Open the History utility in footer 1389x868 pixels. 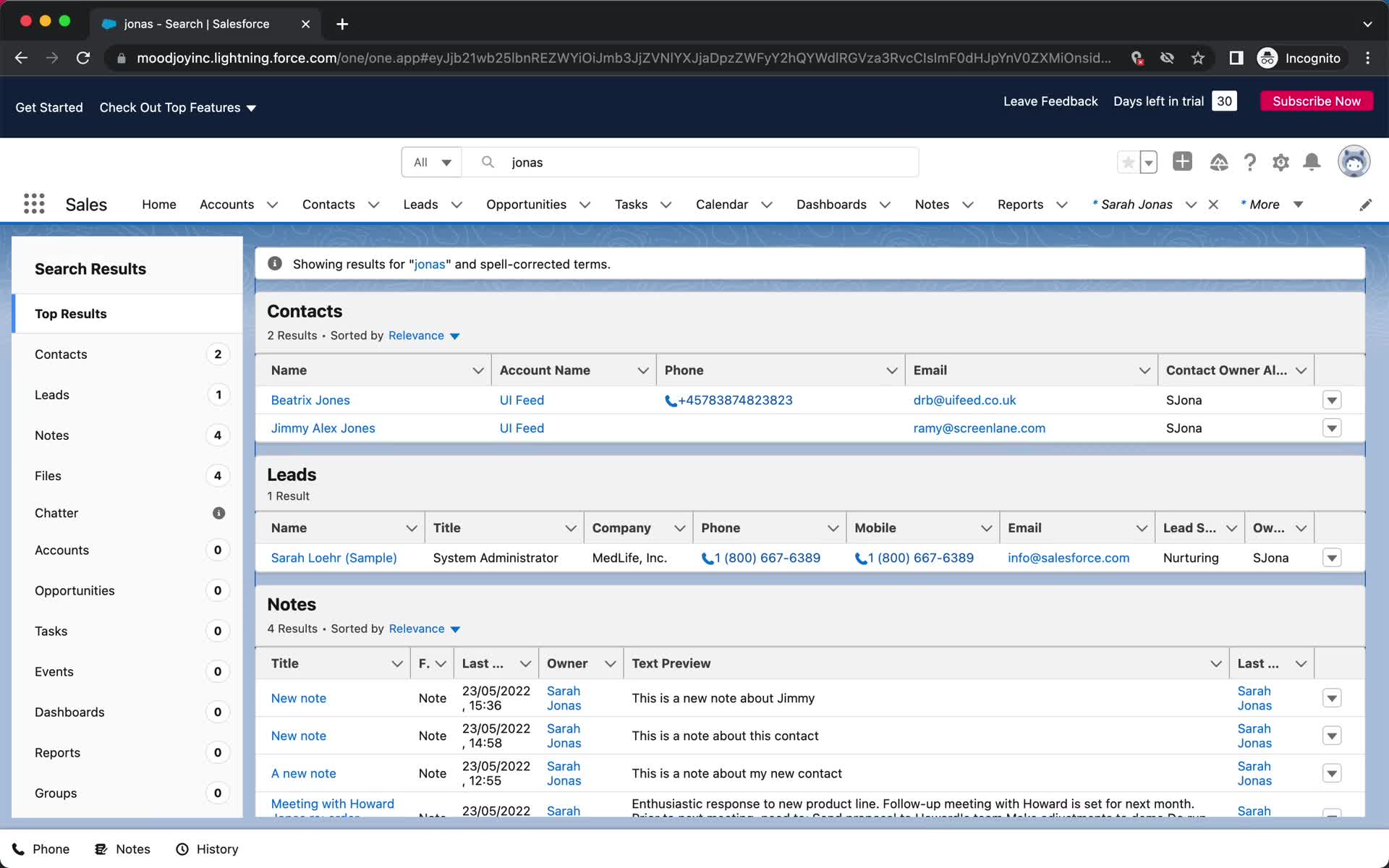[207, 849]
